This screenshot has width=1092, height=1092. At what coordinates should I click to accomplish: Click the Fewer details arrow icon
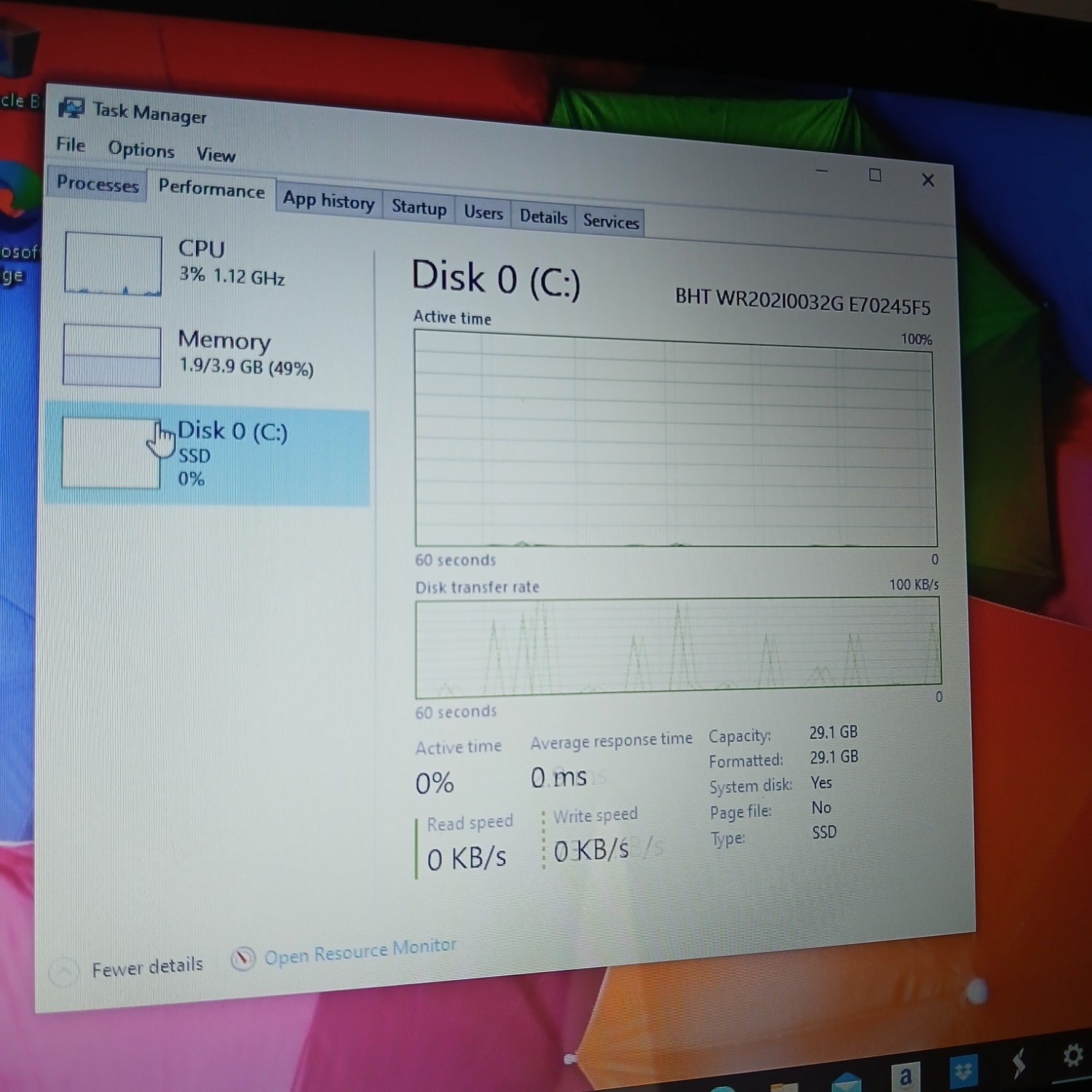pos(63,972)
